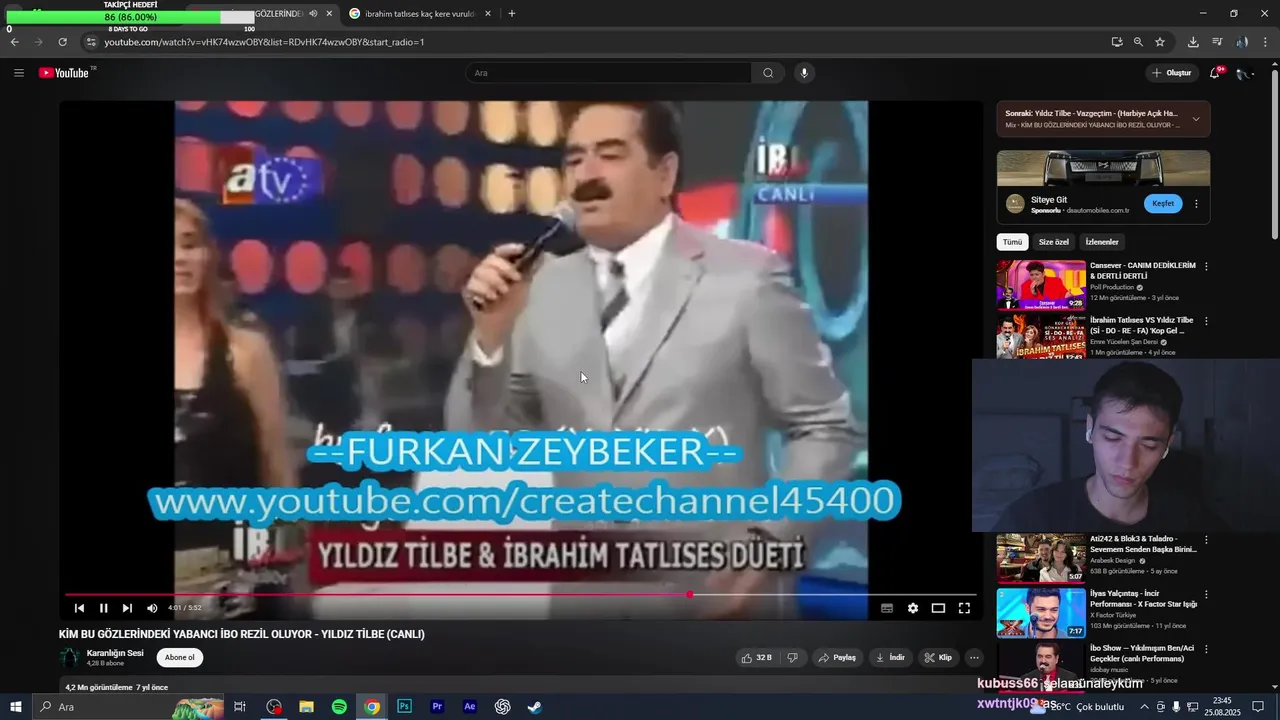Select the Tümü filter chip
This screenshot has height=720, width=1280.
click(x=1013, y=242)
